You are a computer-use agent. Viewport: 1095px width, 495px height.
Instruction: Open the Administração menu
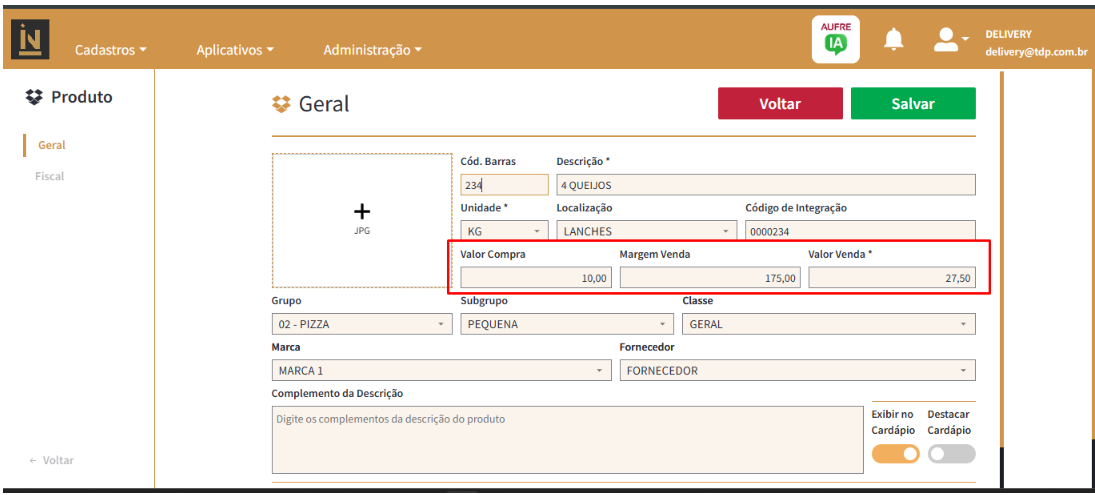pyautogui.click(x=372, y=50)
